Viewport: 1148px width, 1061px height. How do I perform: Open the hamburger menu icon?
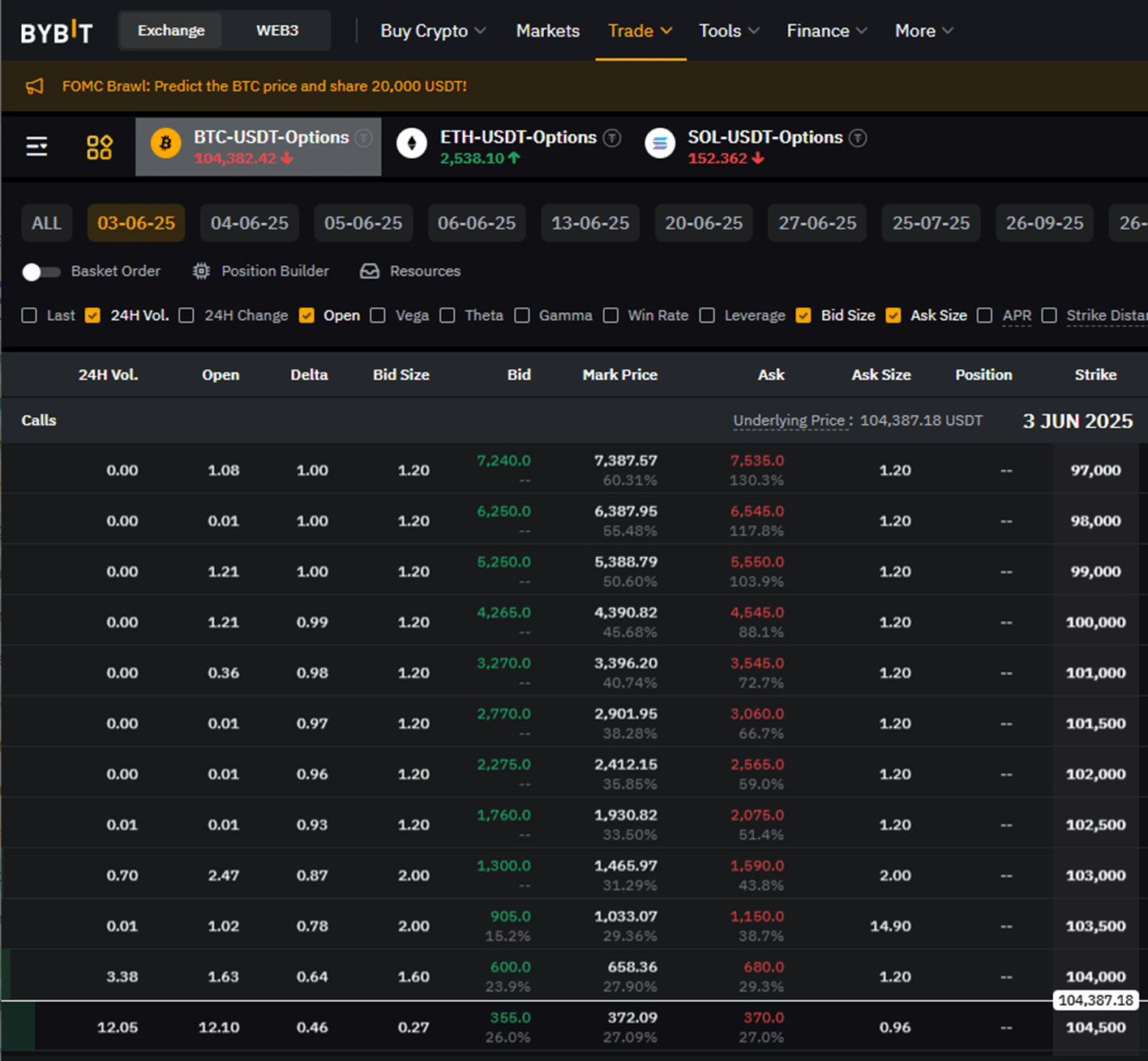click(36, 147)
